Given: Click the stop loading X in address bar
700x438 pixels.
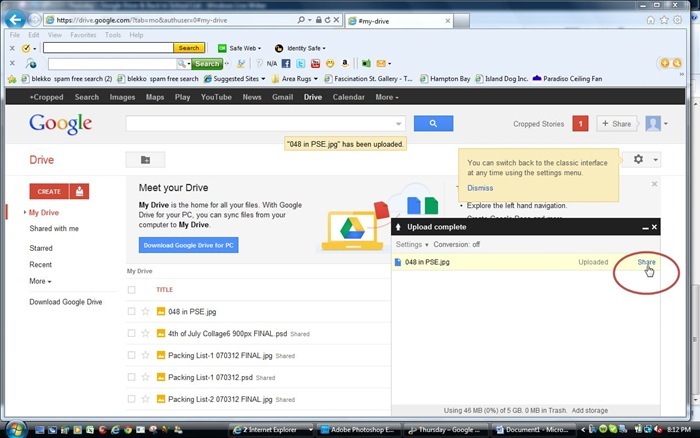Looking at the screenshot, I should coord(336,20).
